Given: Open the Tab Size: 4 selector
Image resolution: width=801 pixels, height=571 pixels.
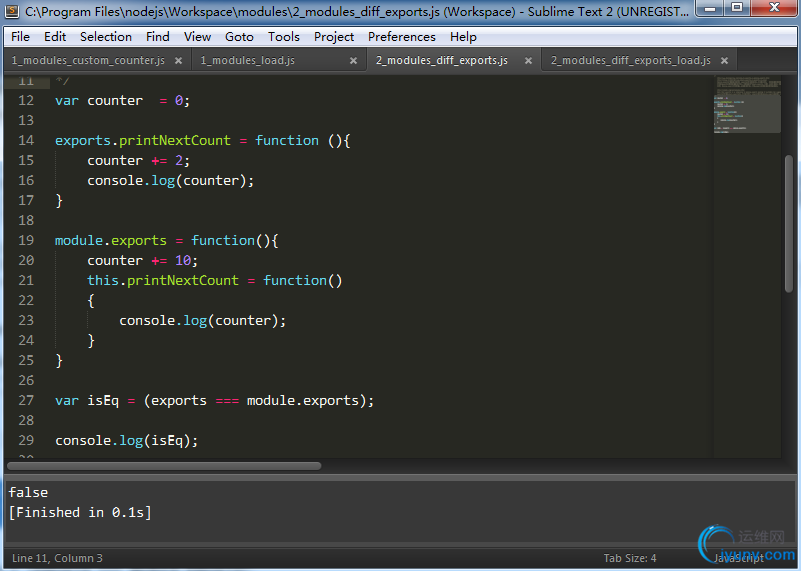Looking at the screenshot, I should 630,558.
